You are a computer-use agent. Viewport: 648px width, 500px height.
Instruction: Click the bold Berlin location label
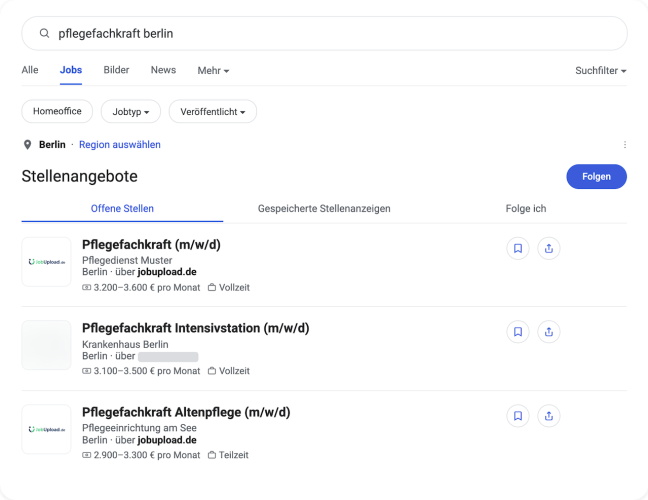[52, 145]
